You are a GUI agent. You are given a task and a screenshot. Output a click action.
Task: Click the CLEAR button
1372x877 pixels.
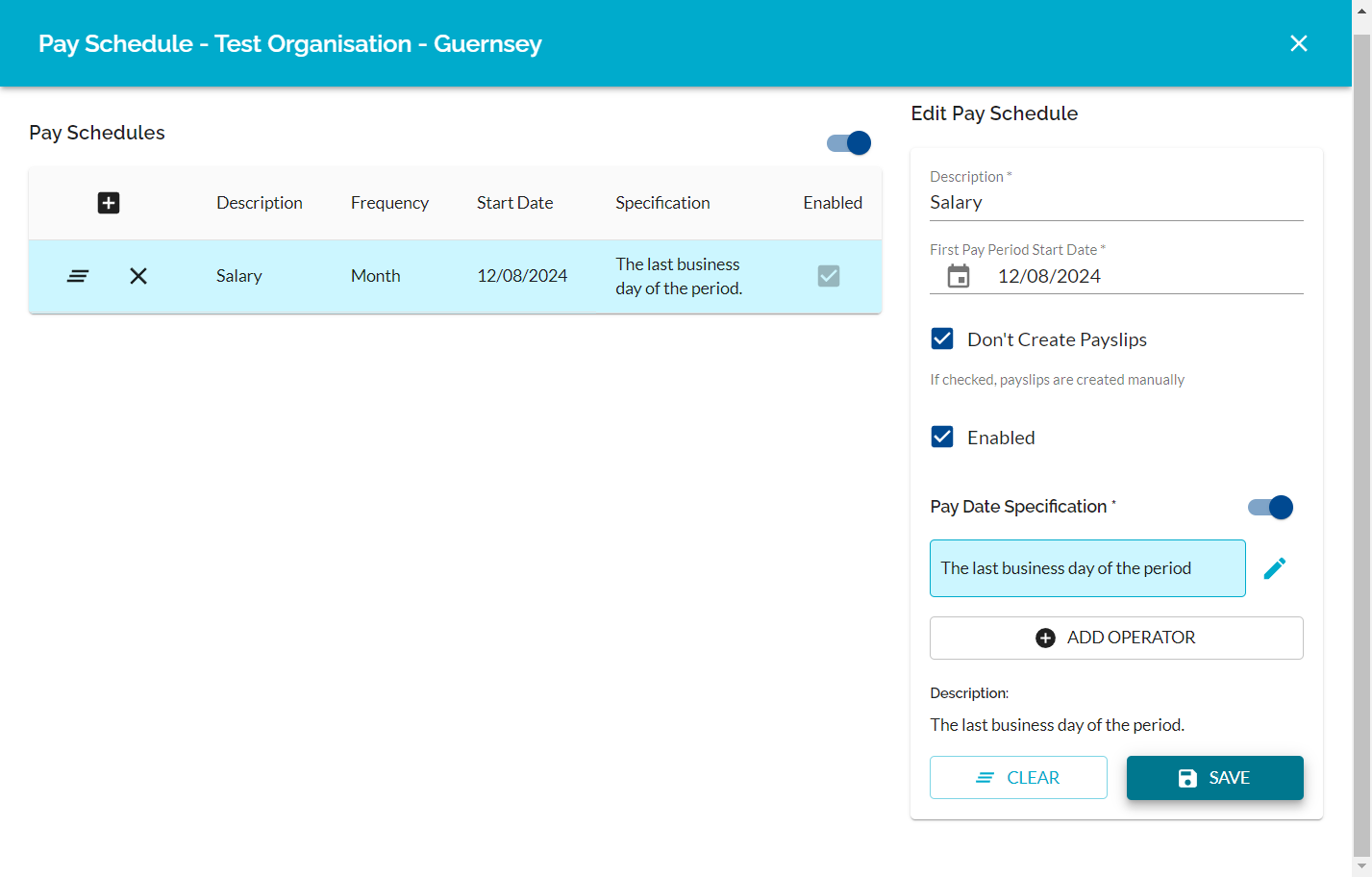[x=1018, y=777]
